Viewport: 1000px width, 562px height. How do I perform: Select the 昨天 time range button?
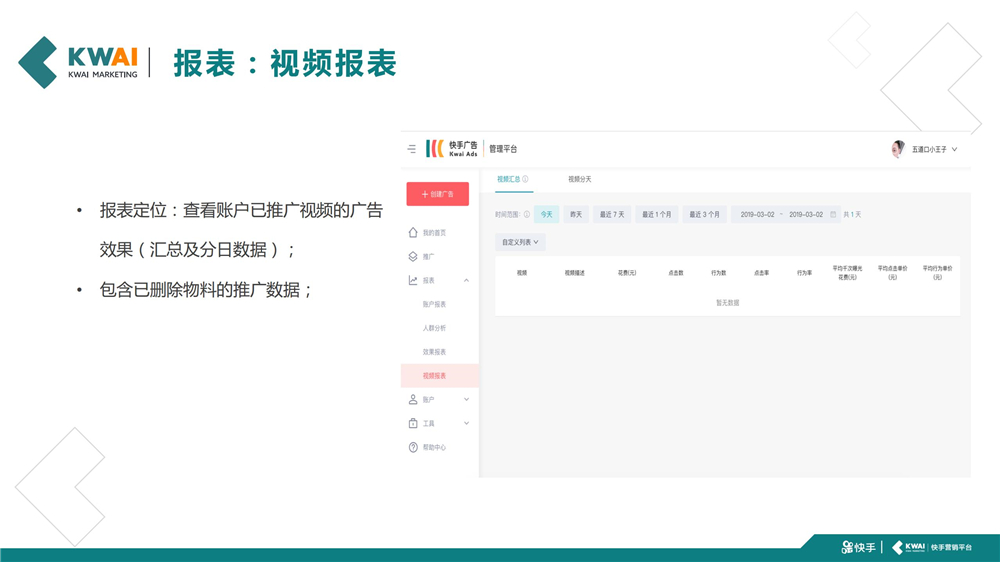[576, 214]
